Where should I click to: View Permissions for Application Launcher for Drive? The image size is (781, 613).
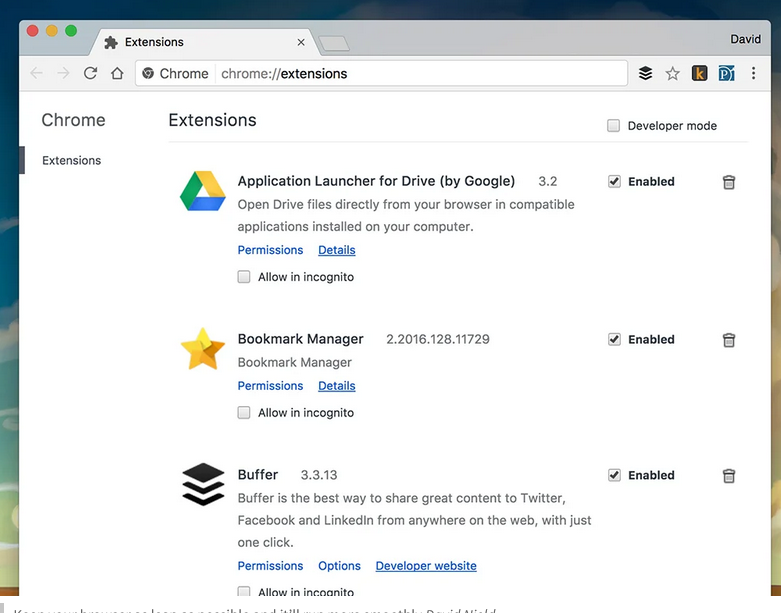pyautogui.click(x=270, y=250)
